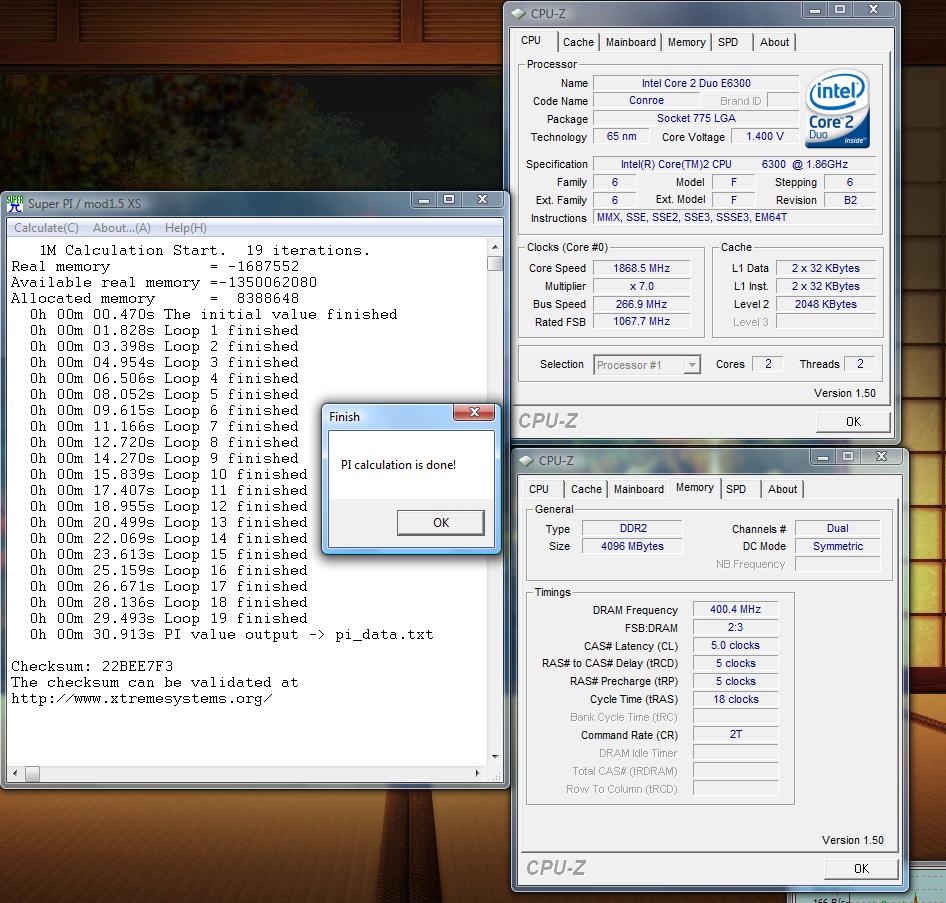Open the About...(A) menu in Super PI

coord(122,228)
